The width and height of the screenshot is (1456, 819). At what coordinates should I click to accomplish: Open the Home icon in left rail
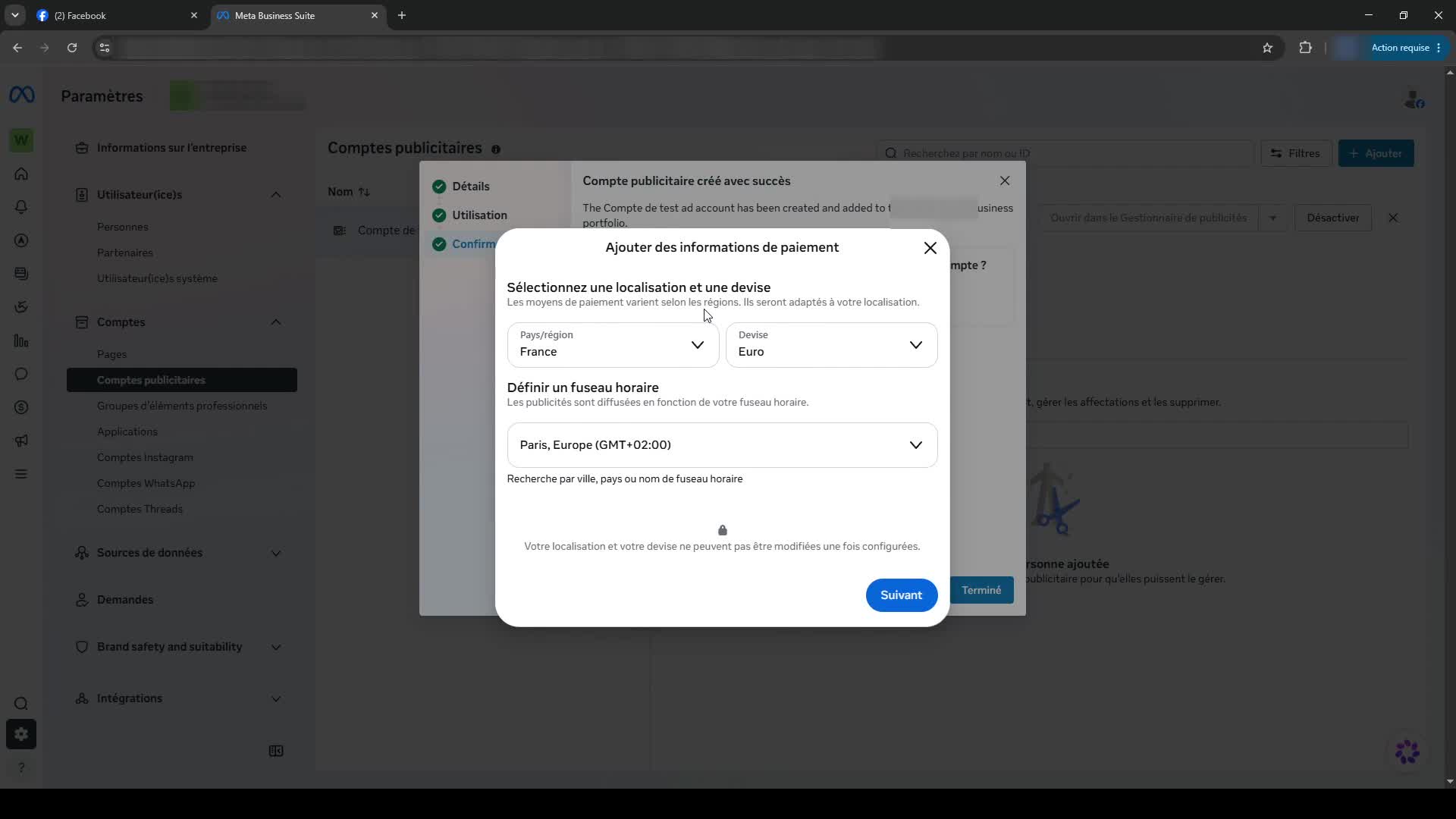click(x=21, y=174)
